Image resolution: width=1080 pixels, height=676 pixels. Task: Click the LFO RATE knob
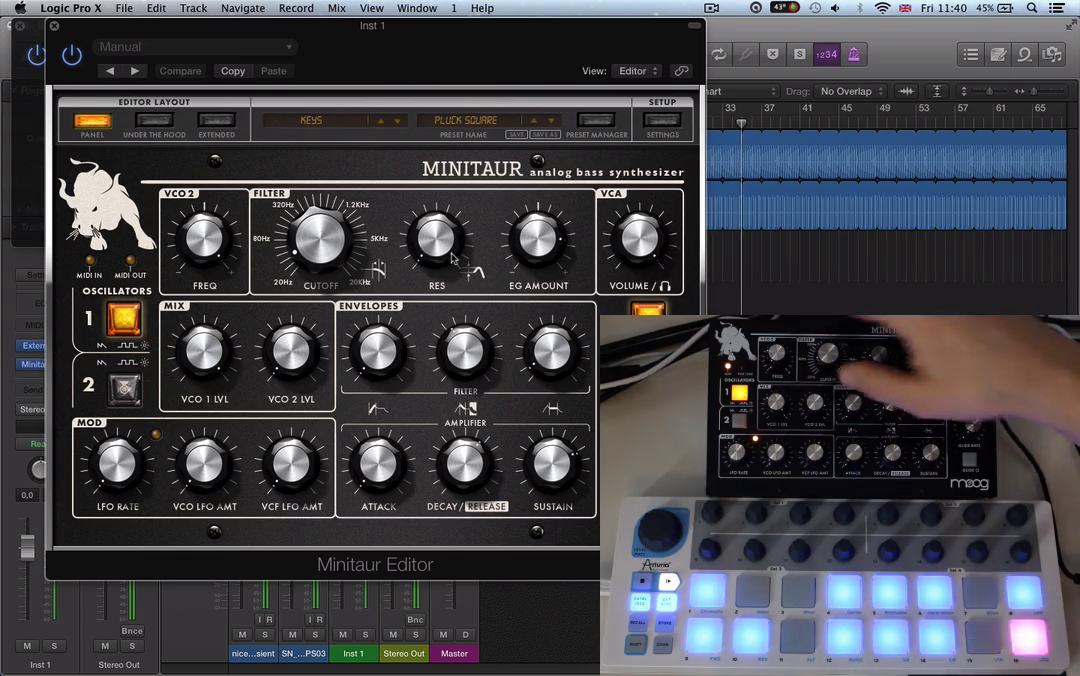coord(117,463)
